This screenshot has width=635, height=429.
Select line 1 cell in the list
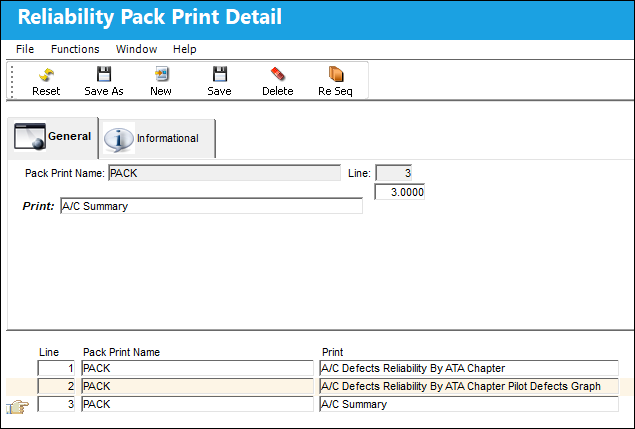(56, 368)
